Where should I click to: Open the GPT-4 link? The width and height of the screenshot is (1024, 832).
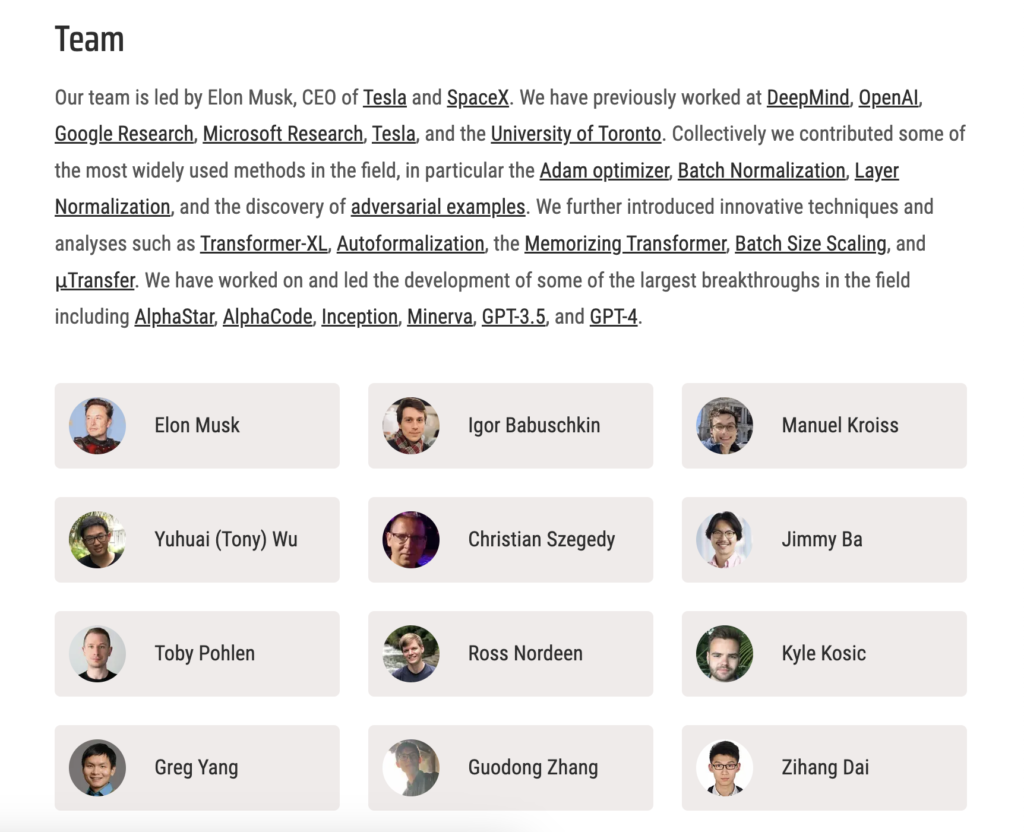pyautogui.click(x=613, y=317)
